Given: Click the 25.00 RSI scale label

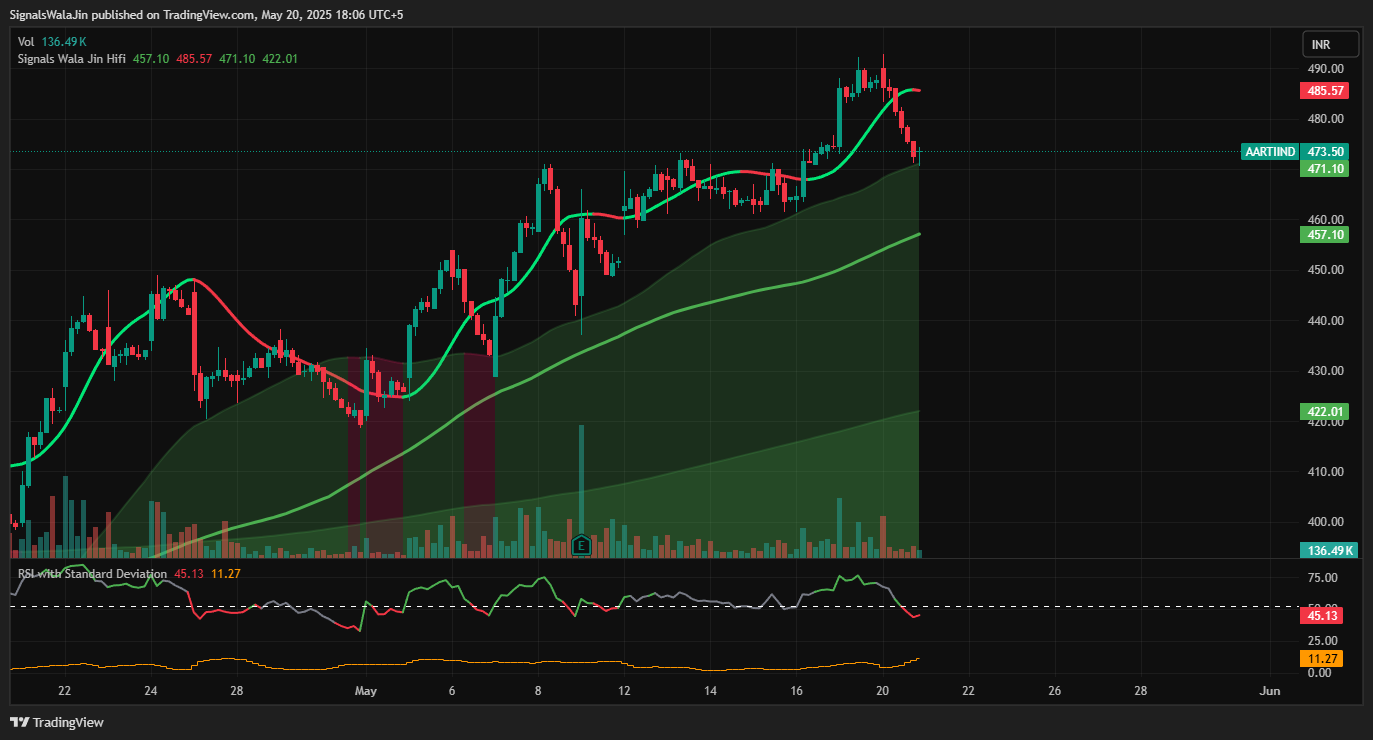Looking at the screenshot, I should (1322, 641).
